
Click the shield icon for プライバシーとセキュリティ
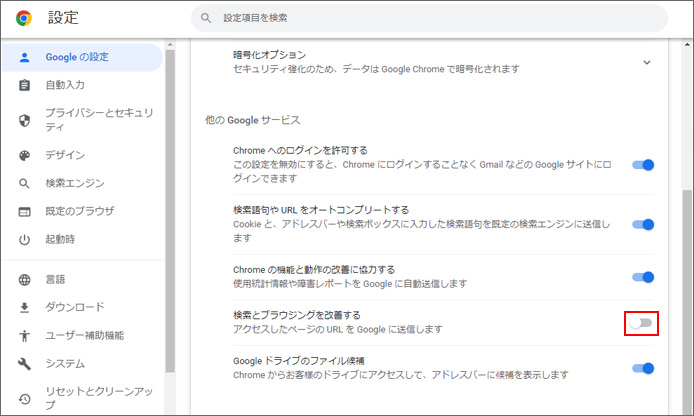[x=24, y=120]
